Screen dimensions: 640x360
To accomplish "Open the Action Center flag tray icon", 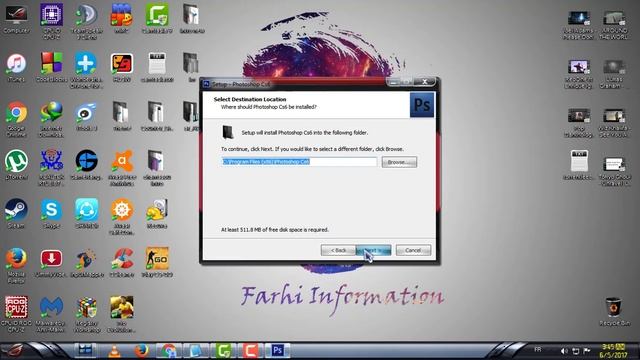I will click(587, 351).
